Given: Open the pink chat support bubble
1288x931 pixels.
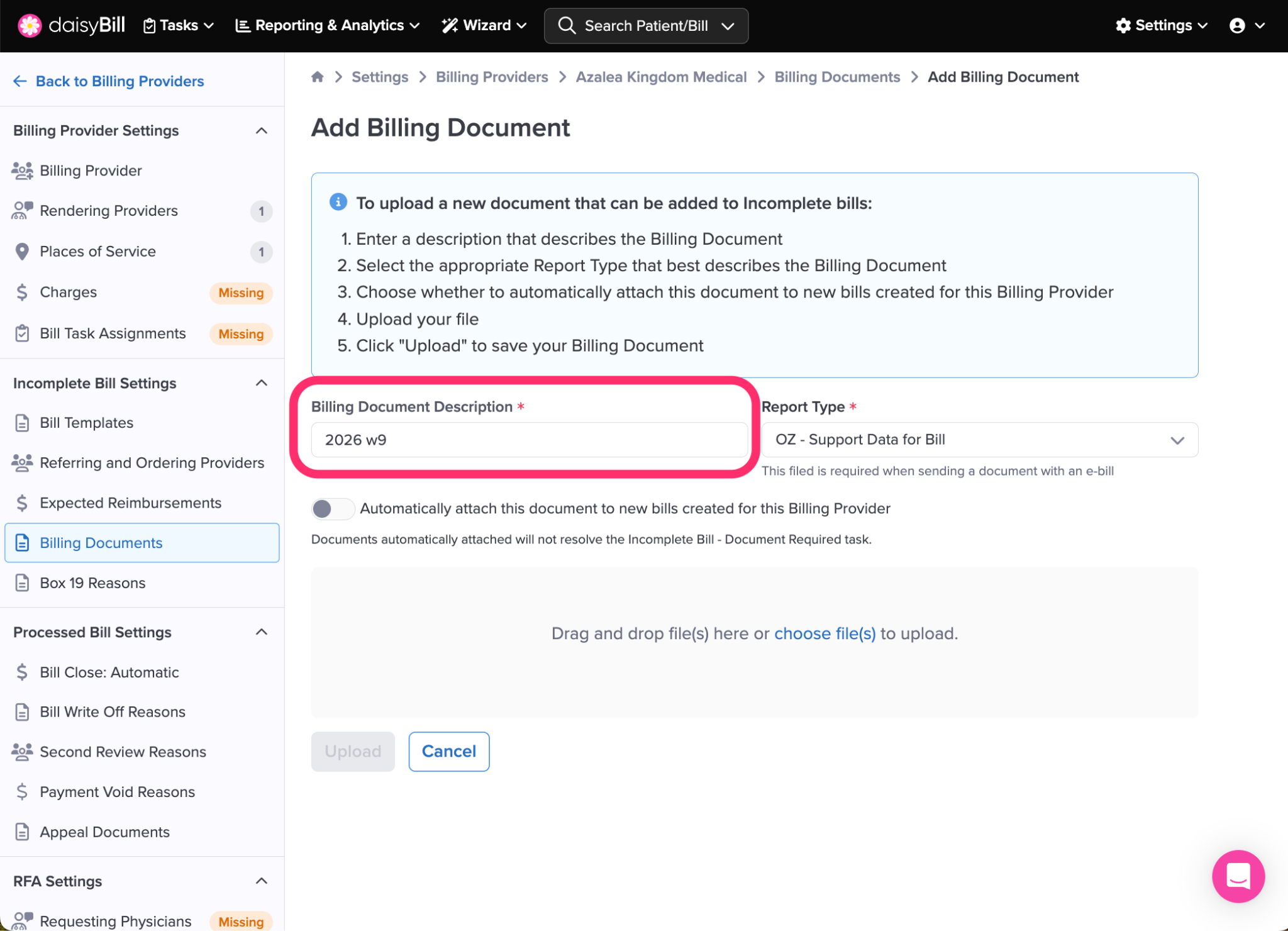Looking at the screenshot, I should coord(1238,876).
